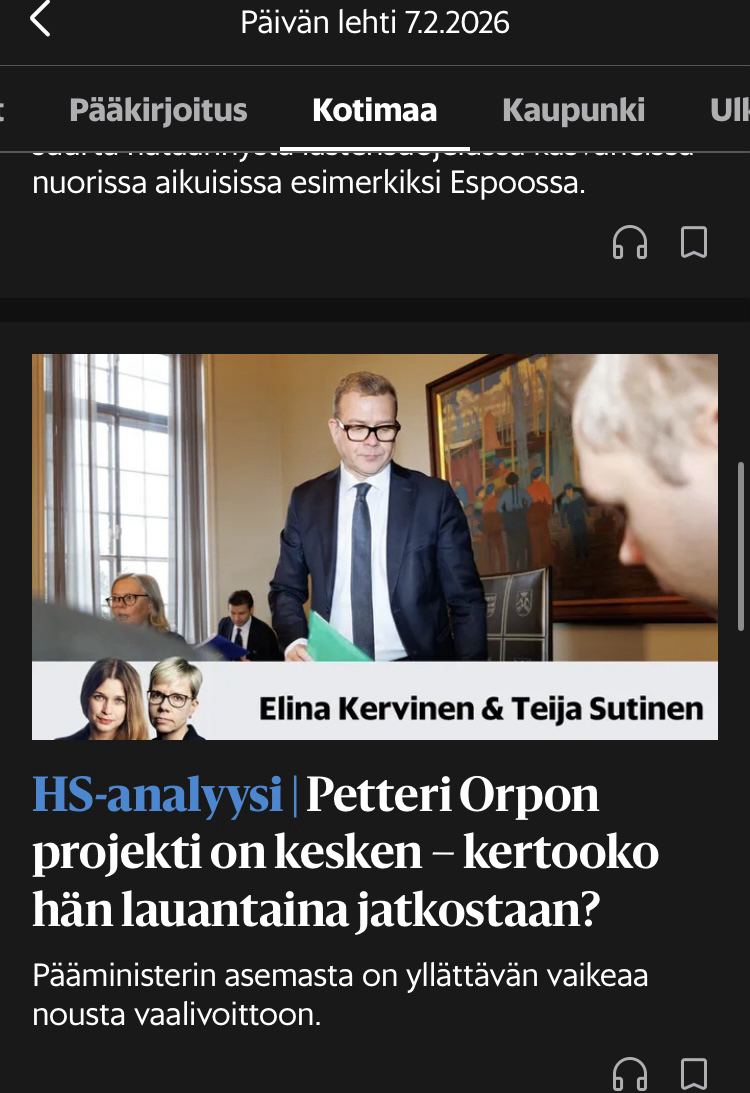This screenshot has width=750, height=1093.
Task: Listen to the Espoo article via headphones icon
Action: pyautogui.click(x=629, y=243)
